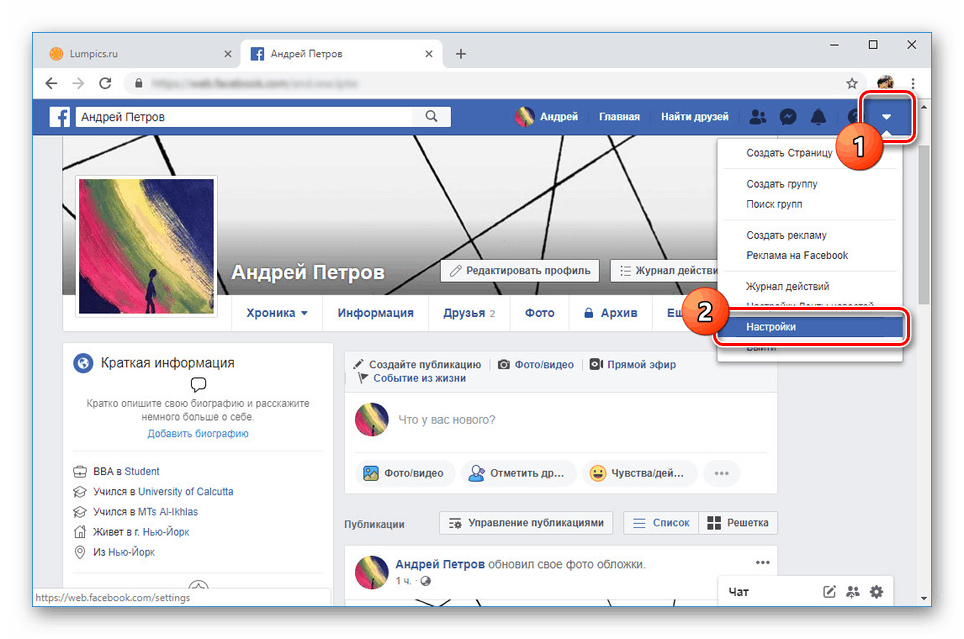This screenshot has width=964, height=639.
Task: Open Chrome three-dot menu
Action: 913,83
